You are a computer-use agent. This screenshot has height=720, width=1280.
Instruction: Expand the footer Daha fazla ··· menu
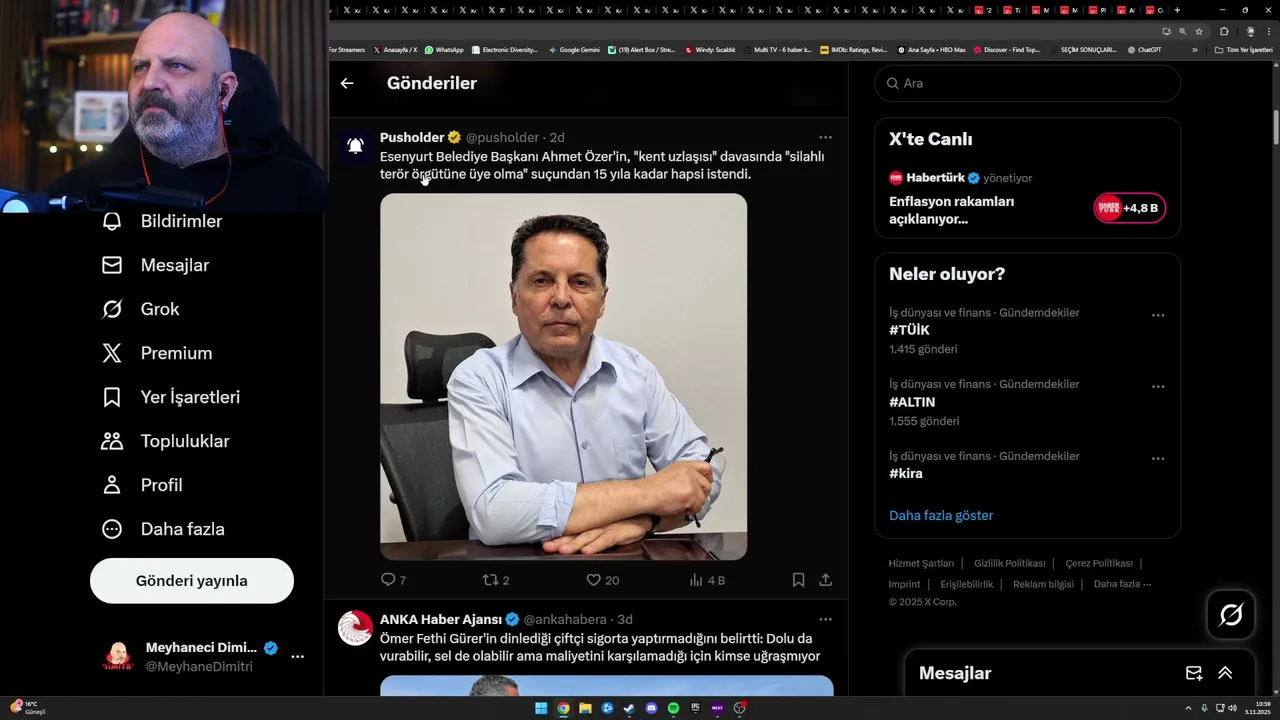[x=1122, y=584]
